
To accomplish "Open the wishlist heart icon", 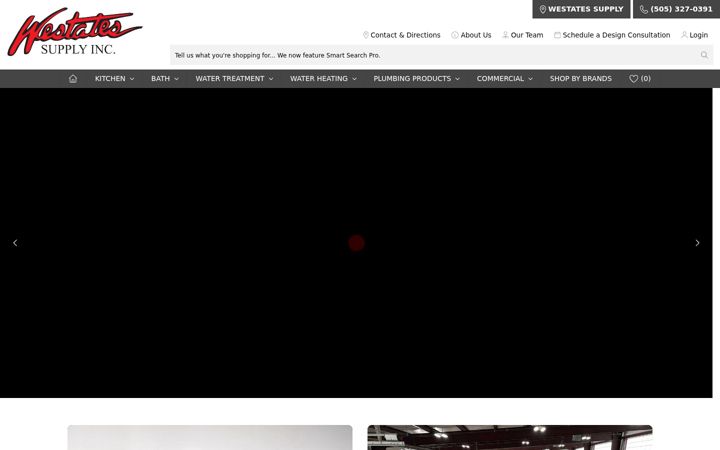I will click(634, 79).
